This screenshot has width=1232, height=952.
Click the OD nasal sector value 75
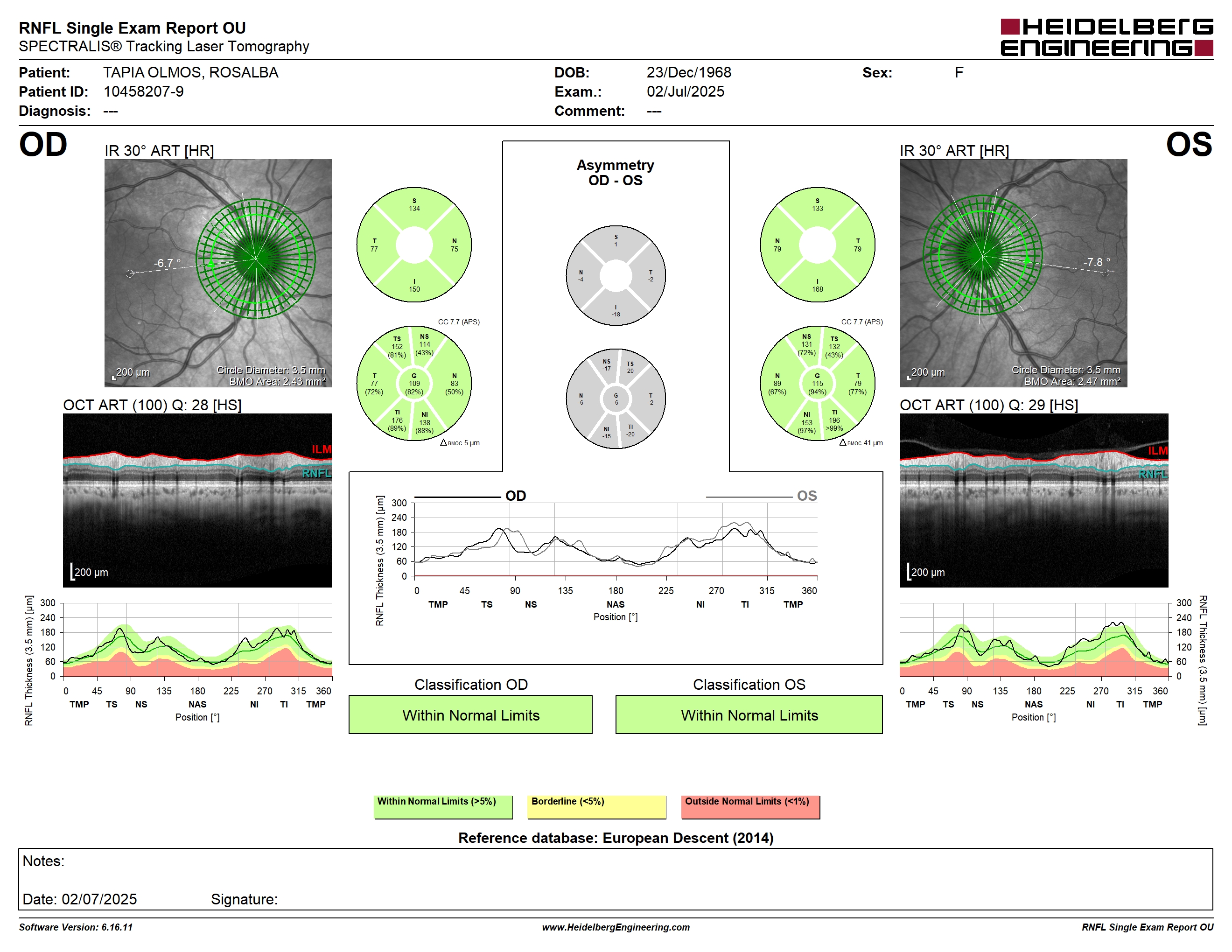tap(454, 249)
